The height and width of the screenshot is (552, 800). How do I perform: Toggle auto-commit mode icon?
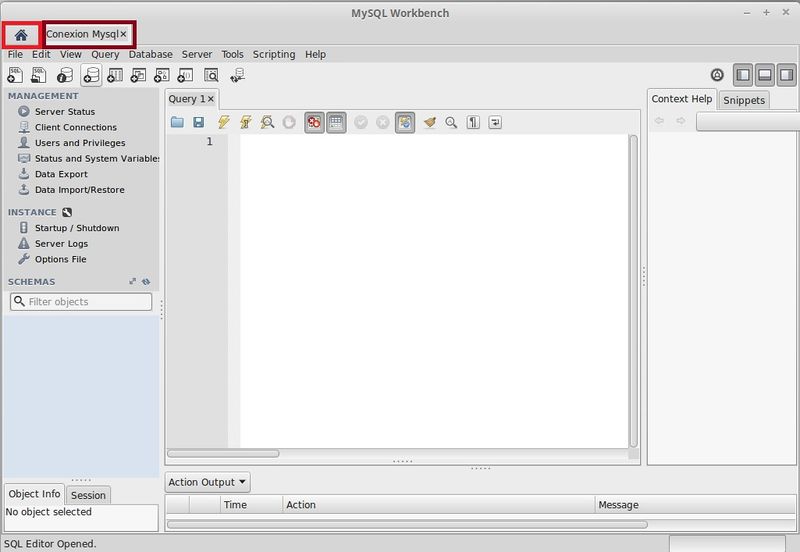coord(405,122)
